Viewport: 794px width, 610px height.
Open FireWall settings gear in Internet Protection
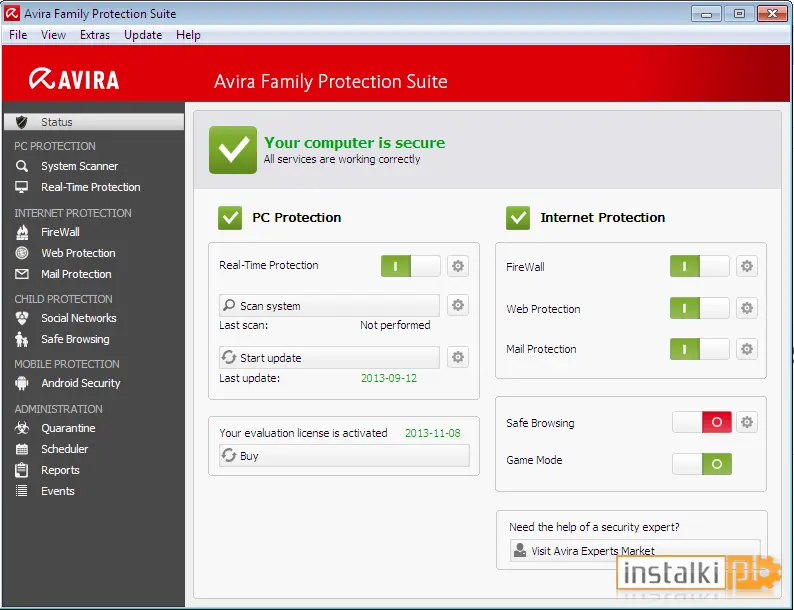click(x=747, y=266)
